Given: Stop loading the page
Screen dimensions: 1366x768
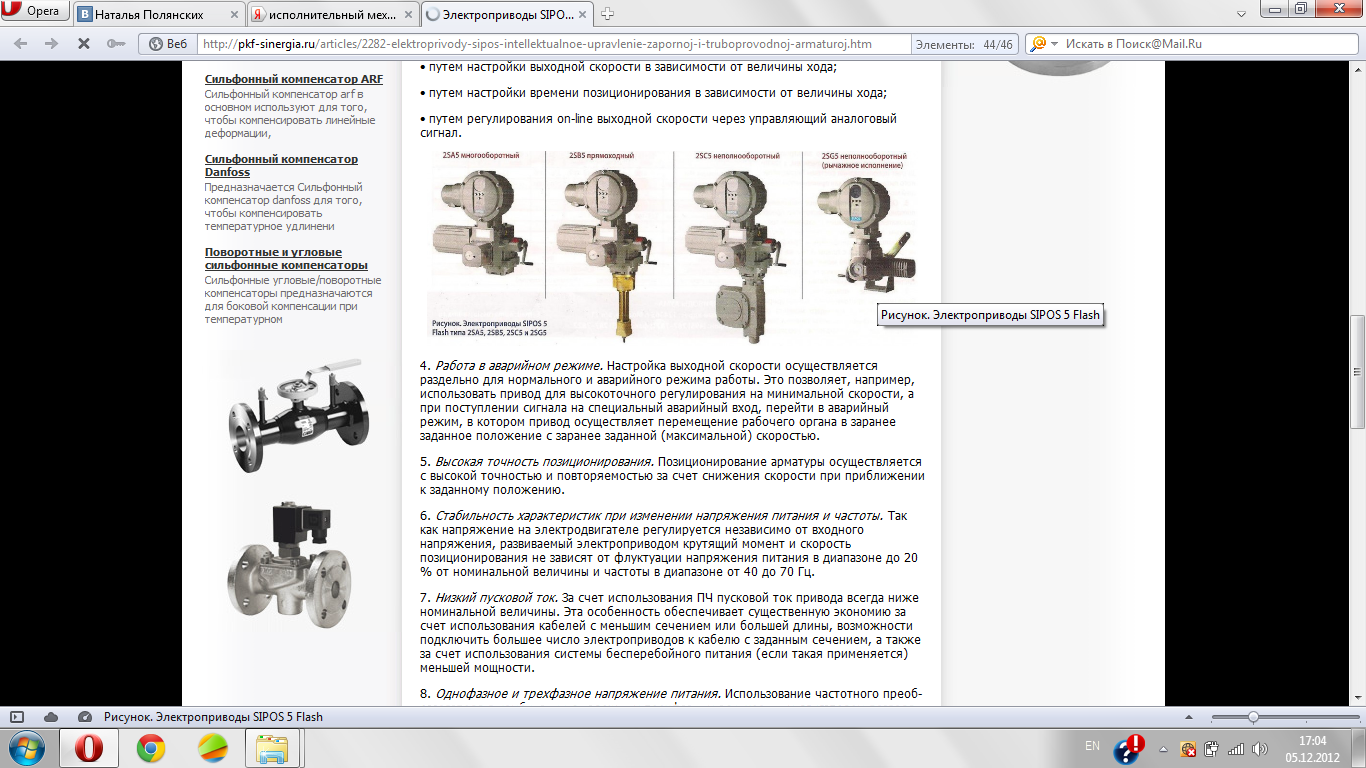Looking at the screenshot, I should tap(84, 44).
